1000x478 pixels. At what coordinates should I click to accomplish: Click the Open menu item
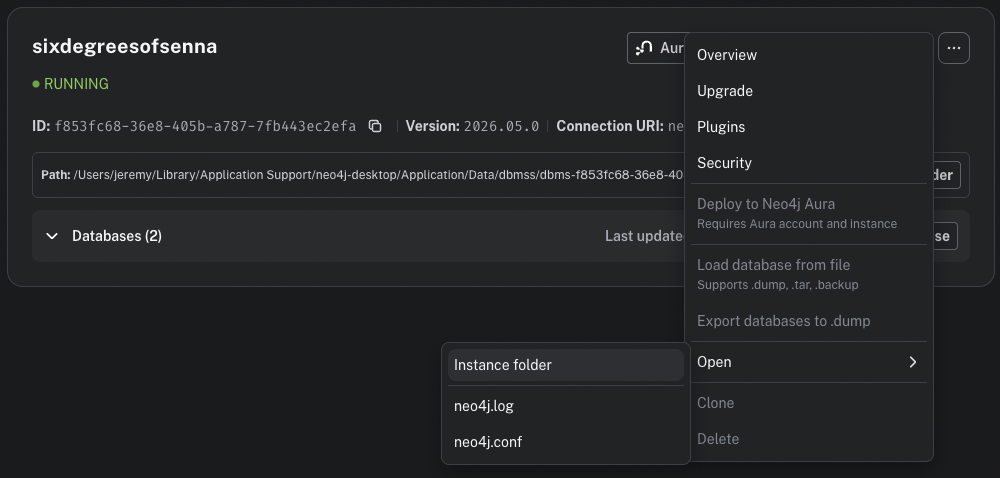(809, 362)
